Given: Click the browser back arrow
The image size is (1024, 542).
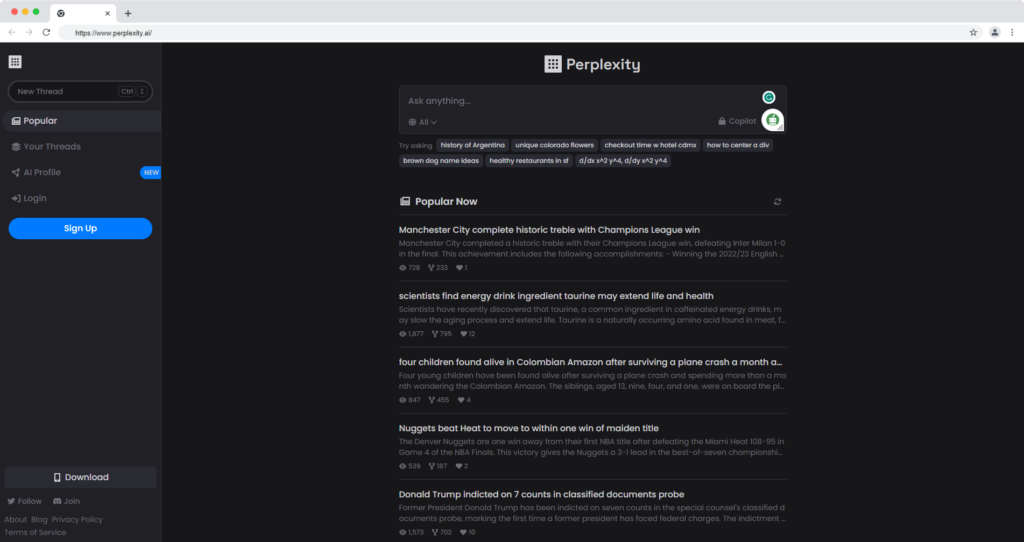Looking at the screenshot, I should point(12,33).
